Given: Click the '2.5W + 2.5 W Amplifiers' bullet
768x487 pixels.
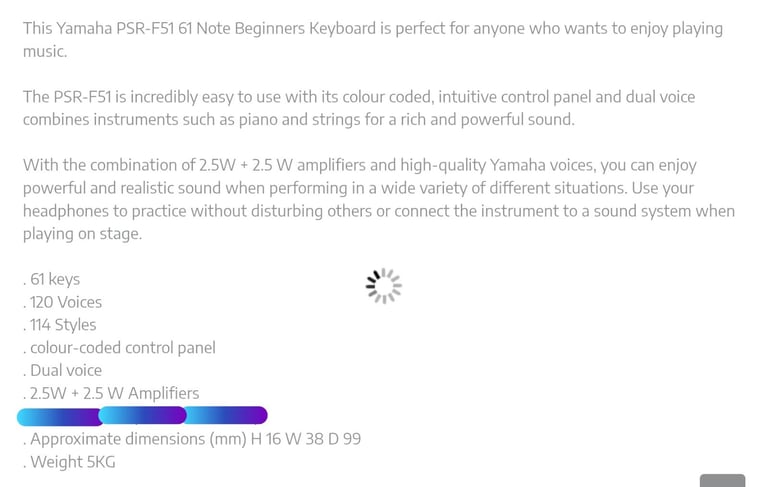Looking at the screenshot, I should tap(111, 393).
